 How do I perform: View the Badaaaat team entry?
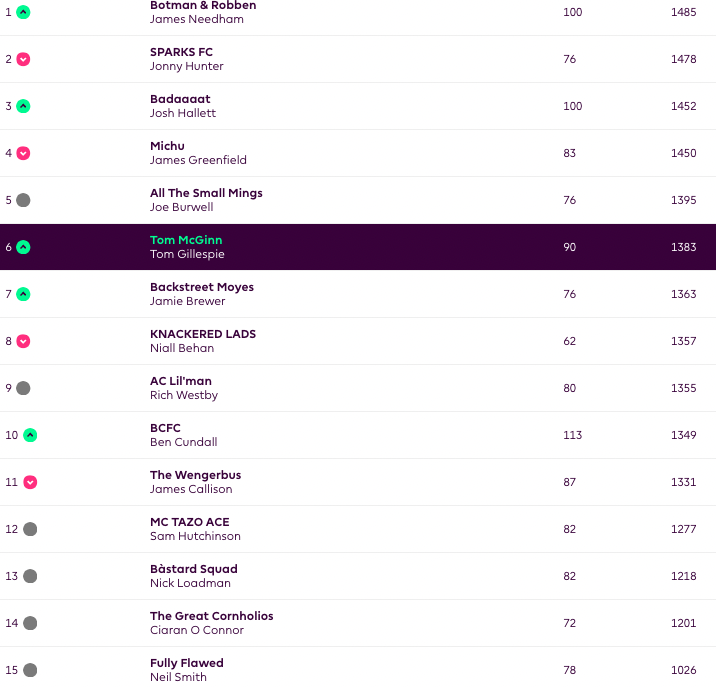180,99
